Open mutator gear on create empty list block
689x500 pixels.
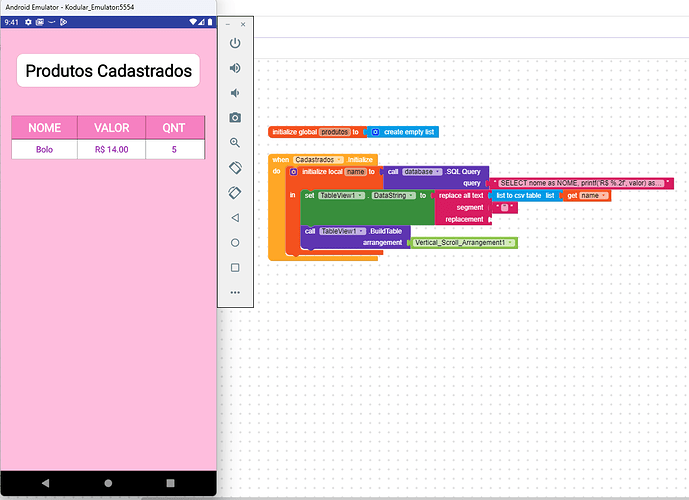[x=375, y=132]
